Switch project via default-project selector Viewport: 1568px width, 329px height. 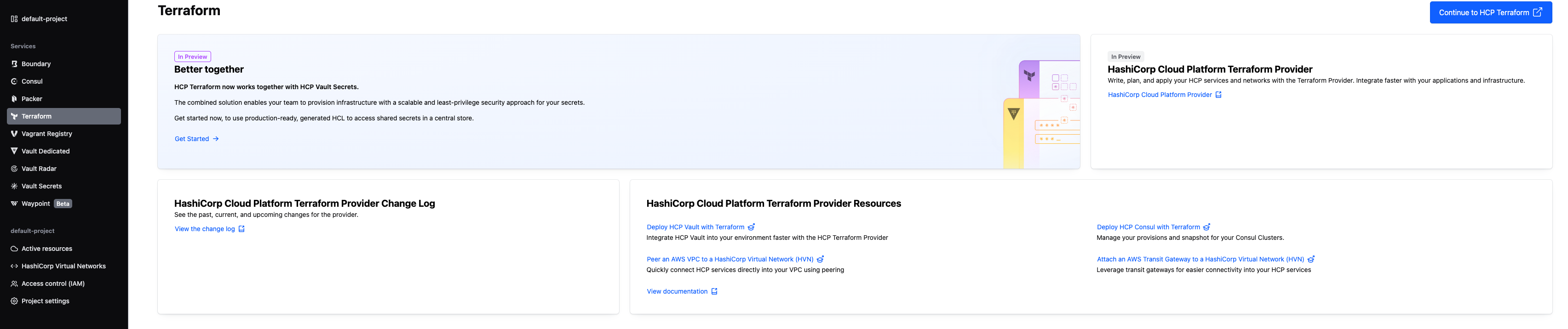[44, 19]
